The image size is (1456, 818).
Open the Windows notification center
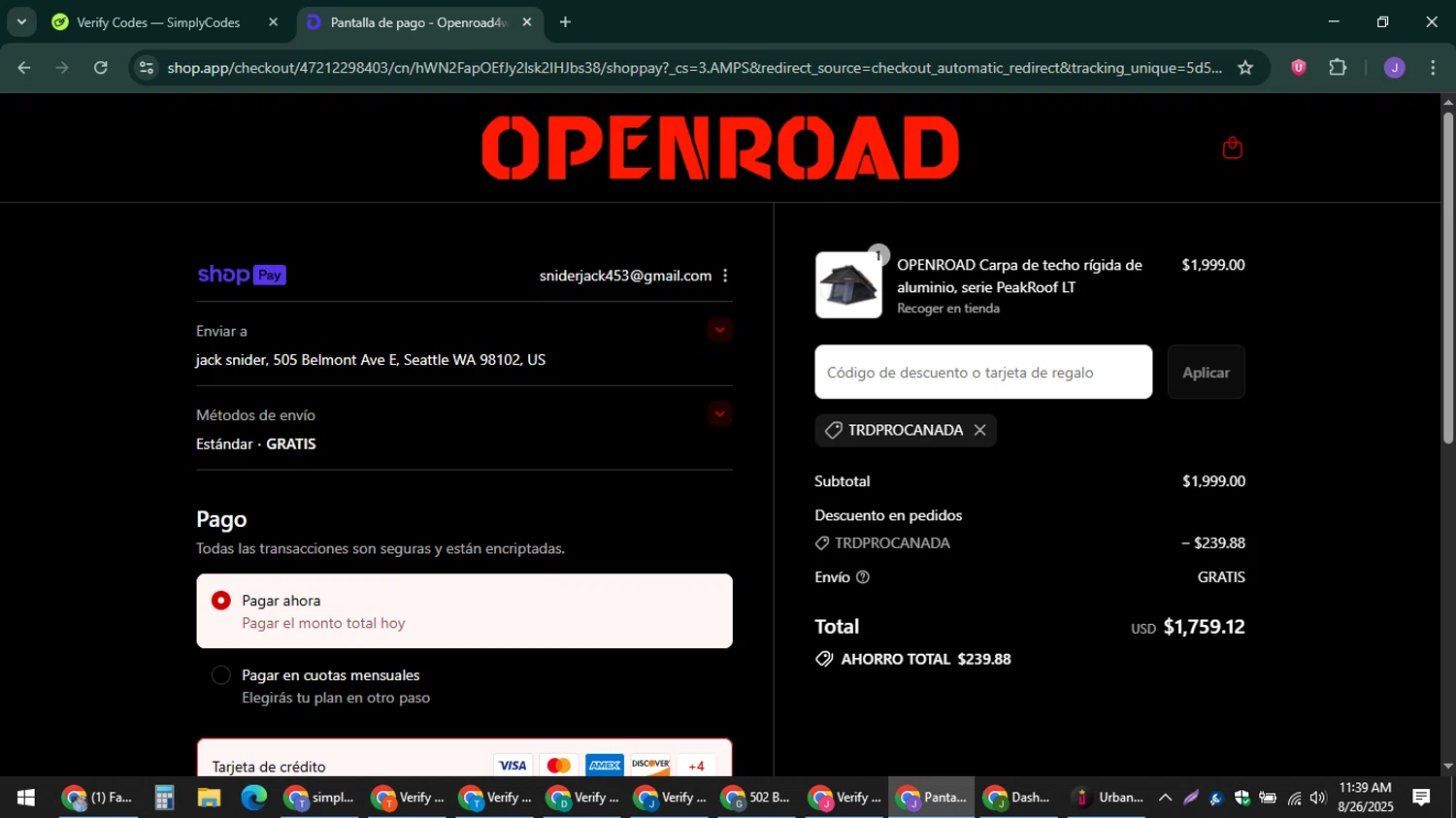[x=1421, y=798]
